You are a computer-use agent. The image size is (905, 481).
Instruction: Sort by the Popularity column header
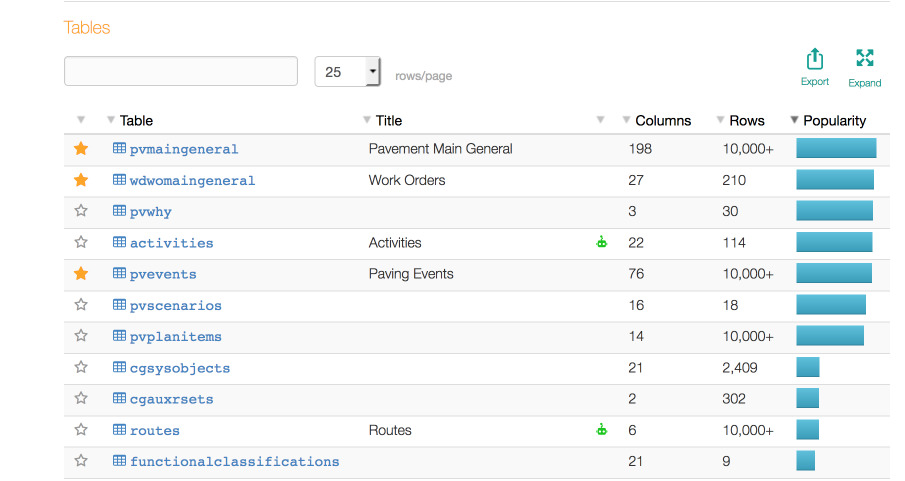coord(834,120)
